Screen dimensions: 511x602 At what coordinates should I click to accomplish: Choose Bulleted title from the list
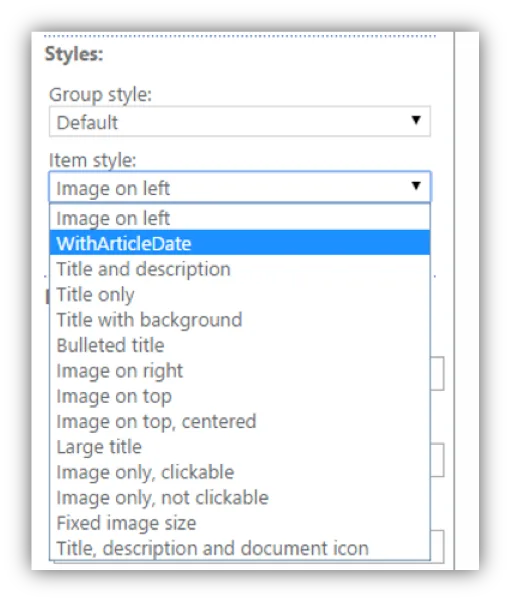coord(240,344)
